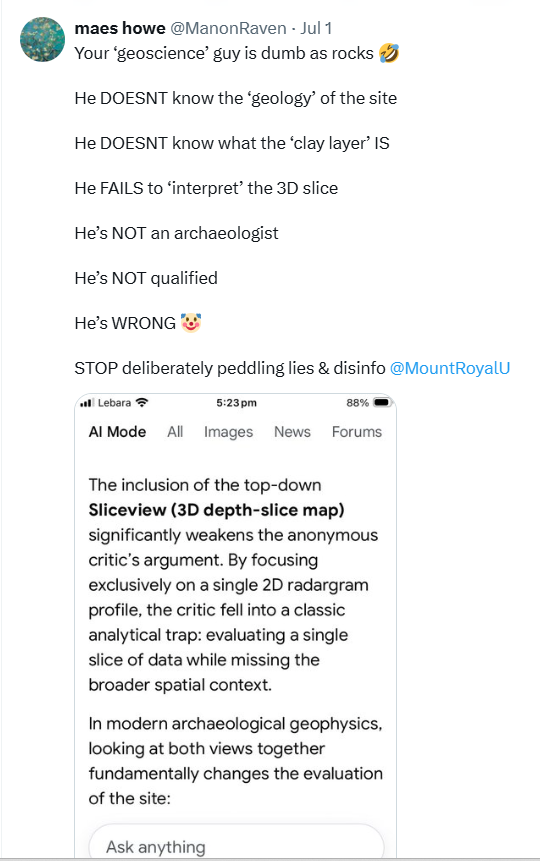Click the 5:23 pm clock text
Screen dimensions: 540x861
point(236,403)
